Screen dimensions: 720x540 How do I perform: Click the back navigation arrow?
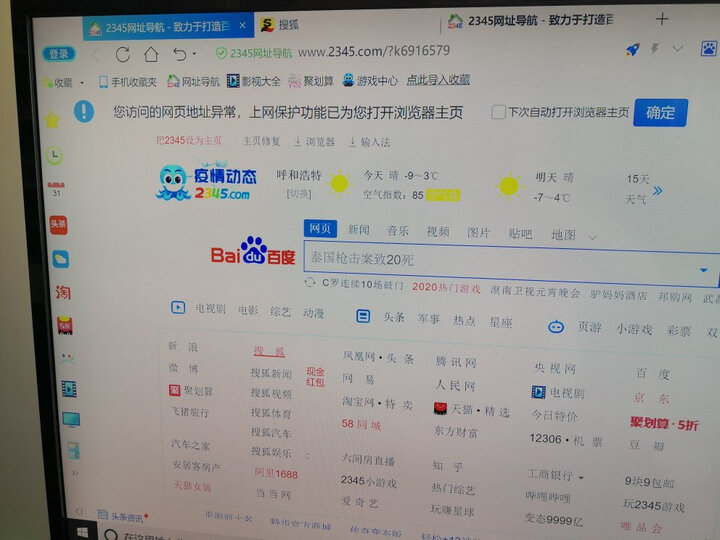(x=95, y=56)
